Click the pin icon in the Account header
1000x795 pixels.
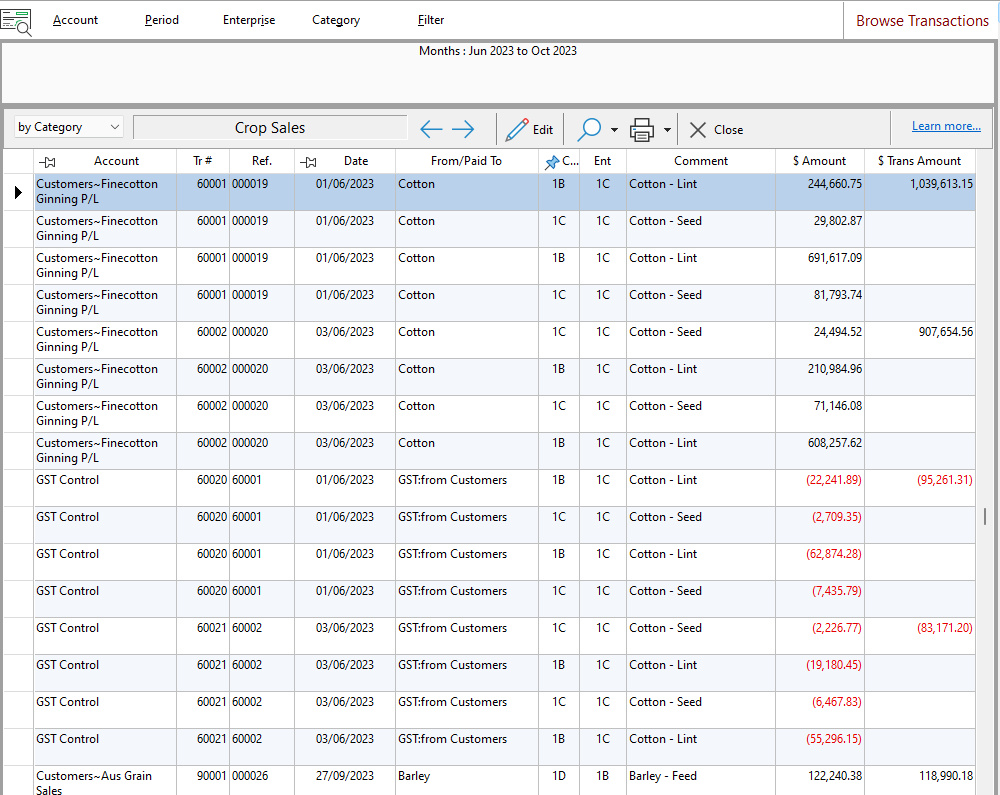tap(47, 162)
